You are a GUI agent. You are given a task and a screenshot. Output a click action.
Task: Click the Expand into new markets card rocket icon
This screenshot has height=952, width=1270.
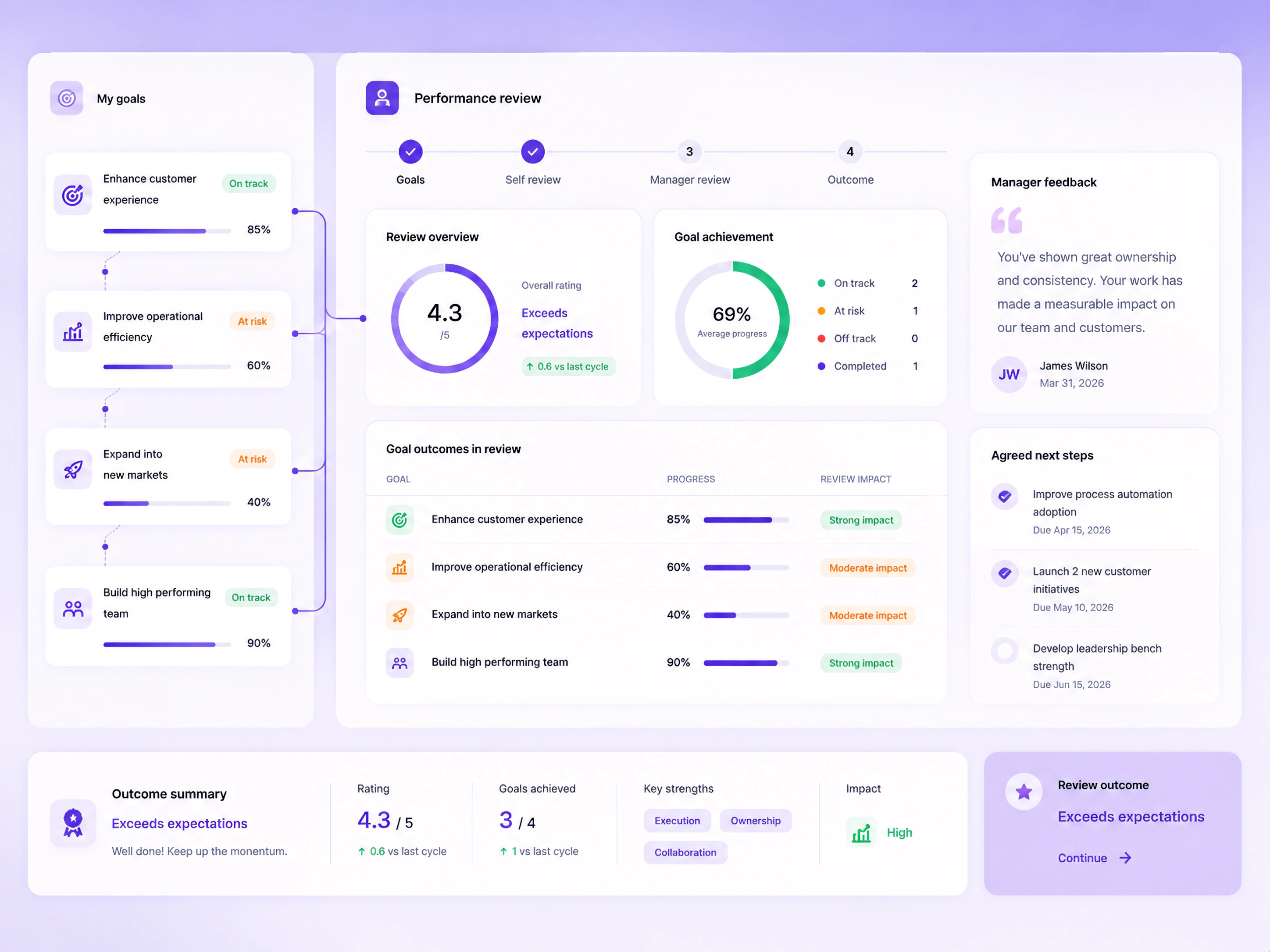[x=73, y=469]
